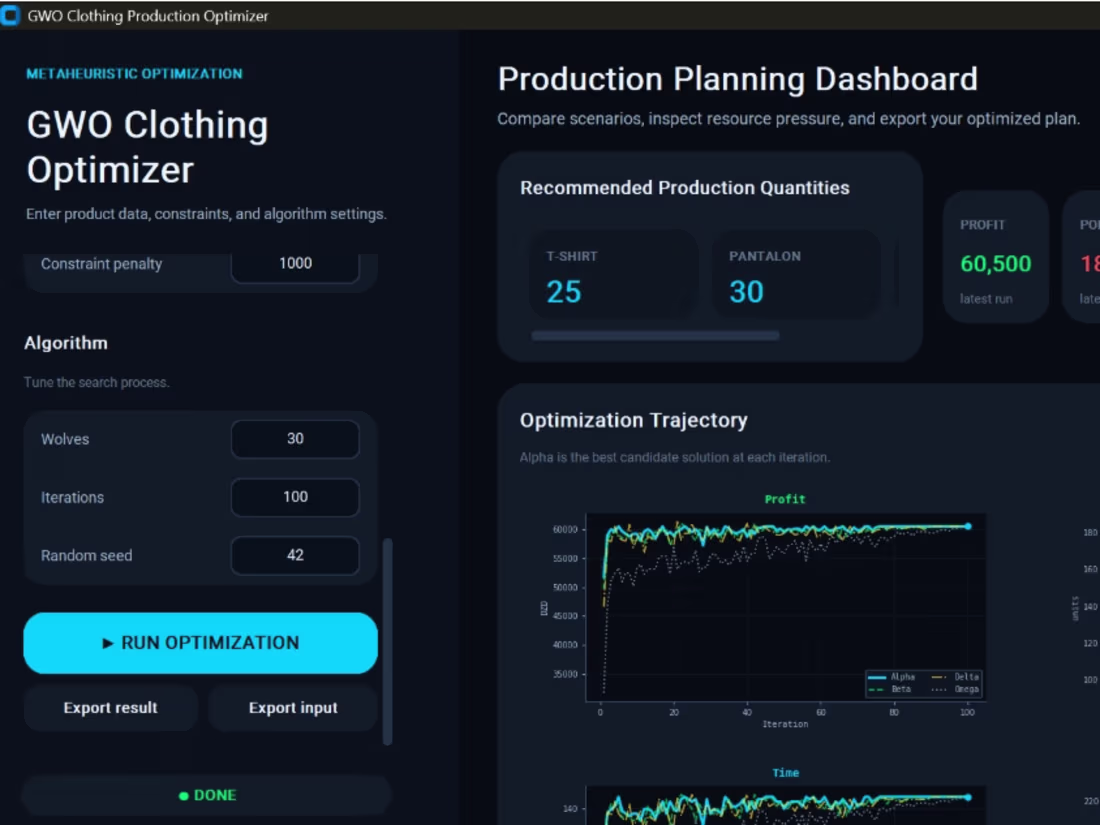This screenshot has height=825, width=1100.
Task: Click the DONE status indicator
Action: 206,796
